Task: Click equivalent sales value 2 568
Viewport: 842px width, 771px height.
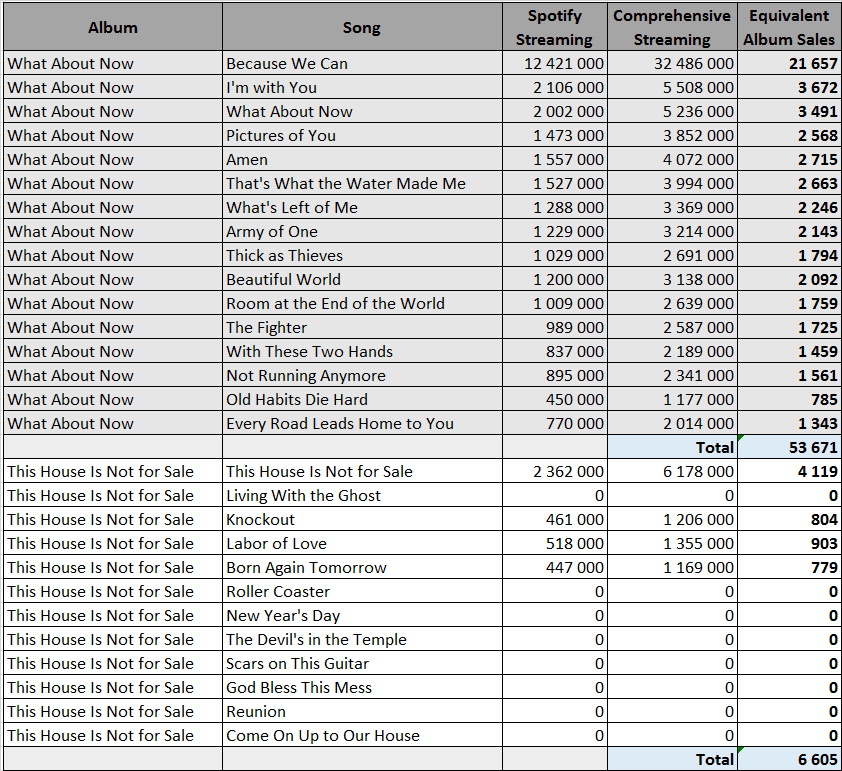Action: pos(789,135)
